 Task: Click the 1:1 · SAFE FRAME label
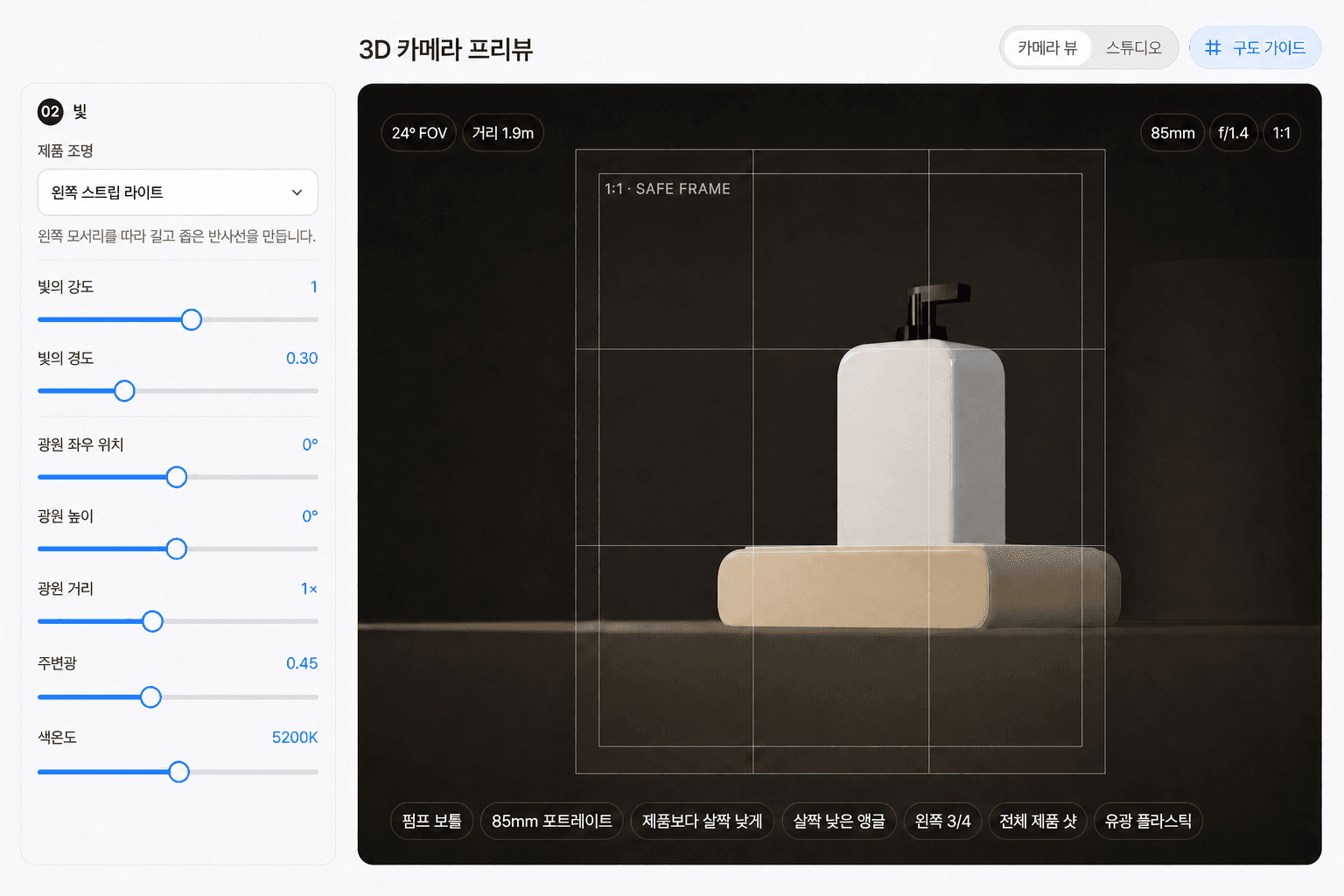[668, 189]
